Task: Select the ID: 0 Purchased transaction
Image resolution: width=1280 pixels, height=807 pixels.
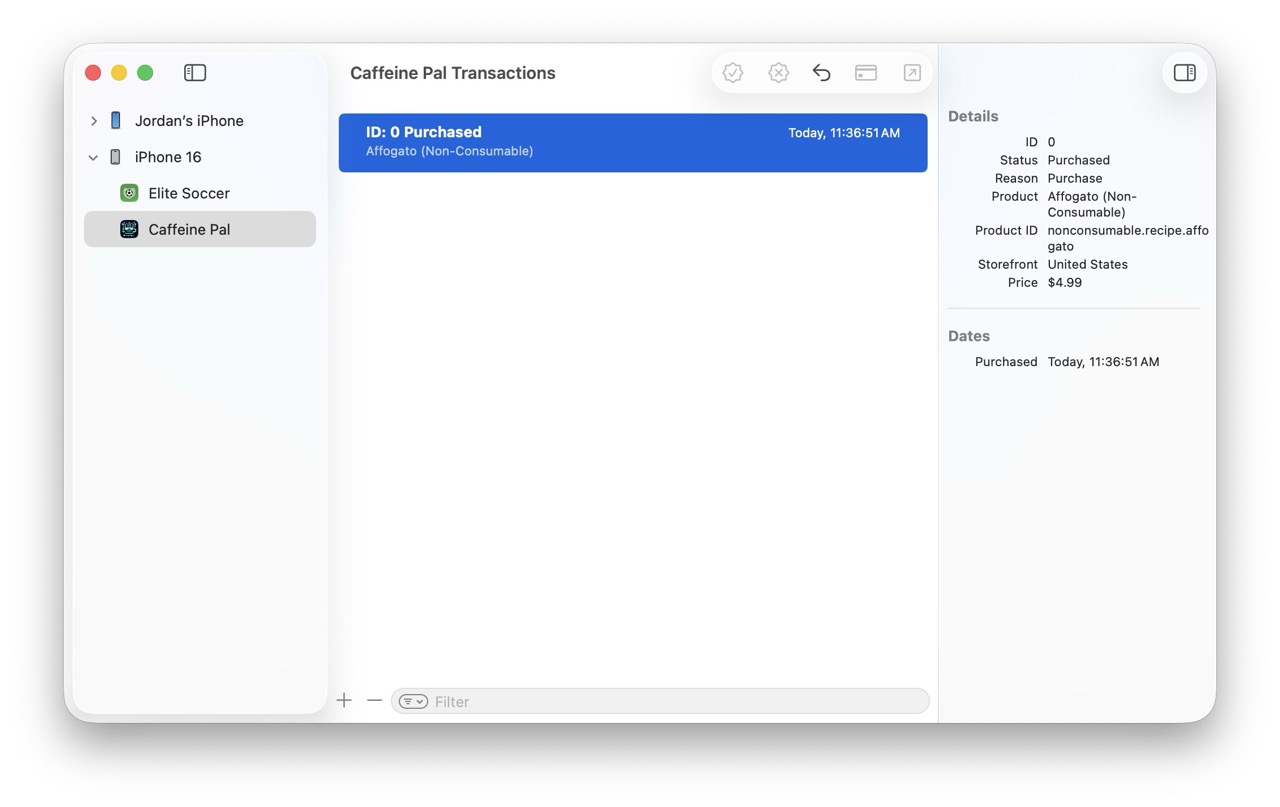Action: pos(633,143)
